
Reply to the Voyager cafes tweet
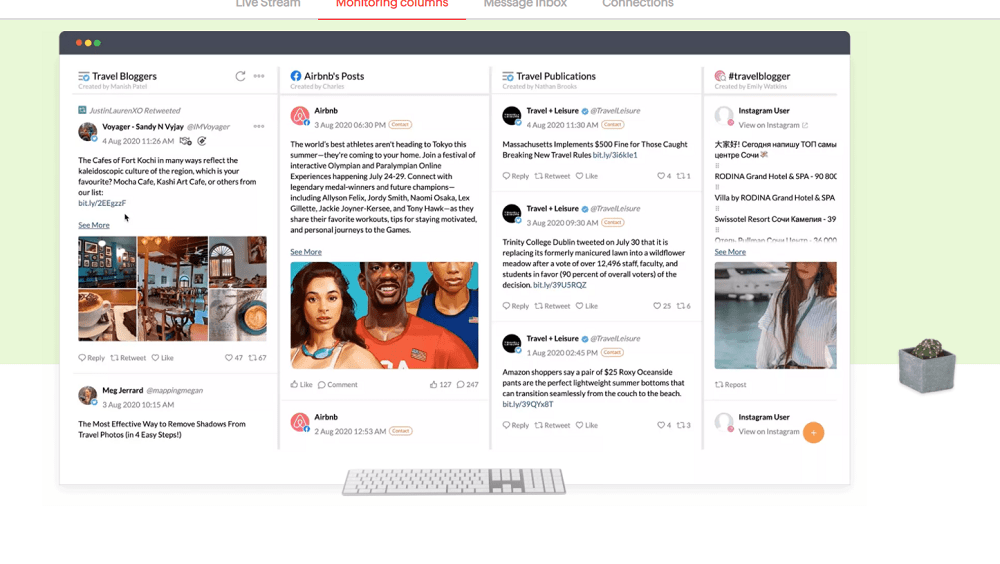pyautogui.click(x=91, y=358)
